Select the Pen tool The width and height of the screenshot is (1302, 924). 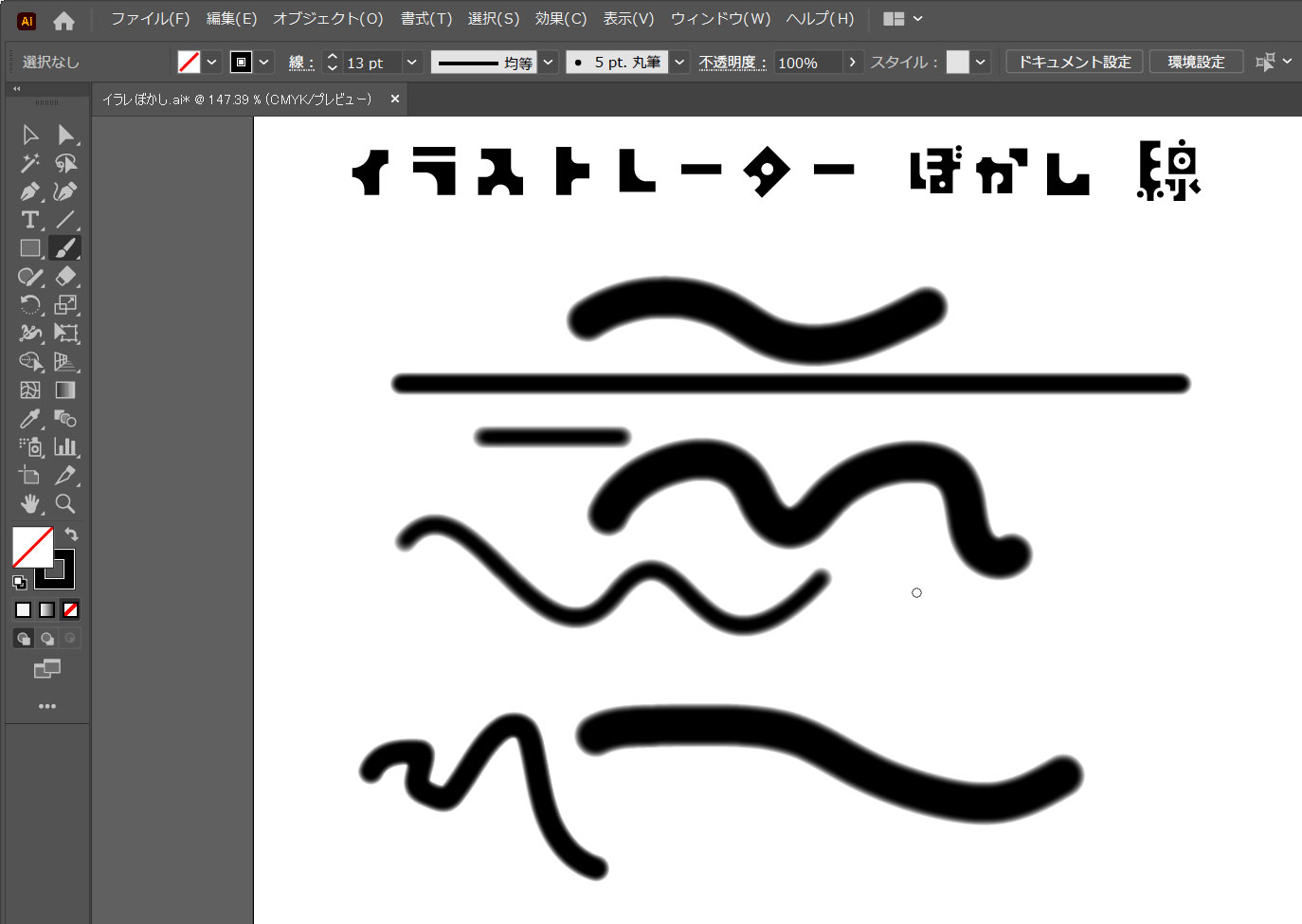pyautogui.click(x=29, y=191)
